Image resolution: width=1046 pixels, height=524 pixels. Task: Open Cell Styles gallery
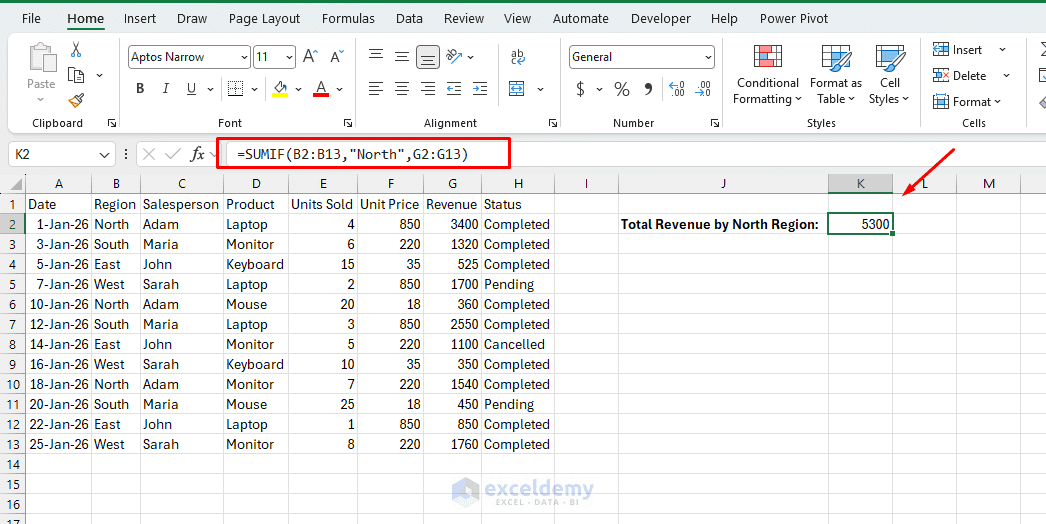(x=889, y=75)
